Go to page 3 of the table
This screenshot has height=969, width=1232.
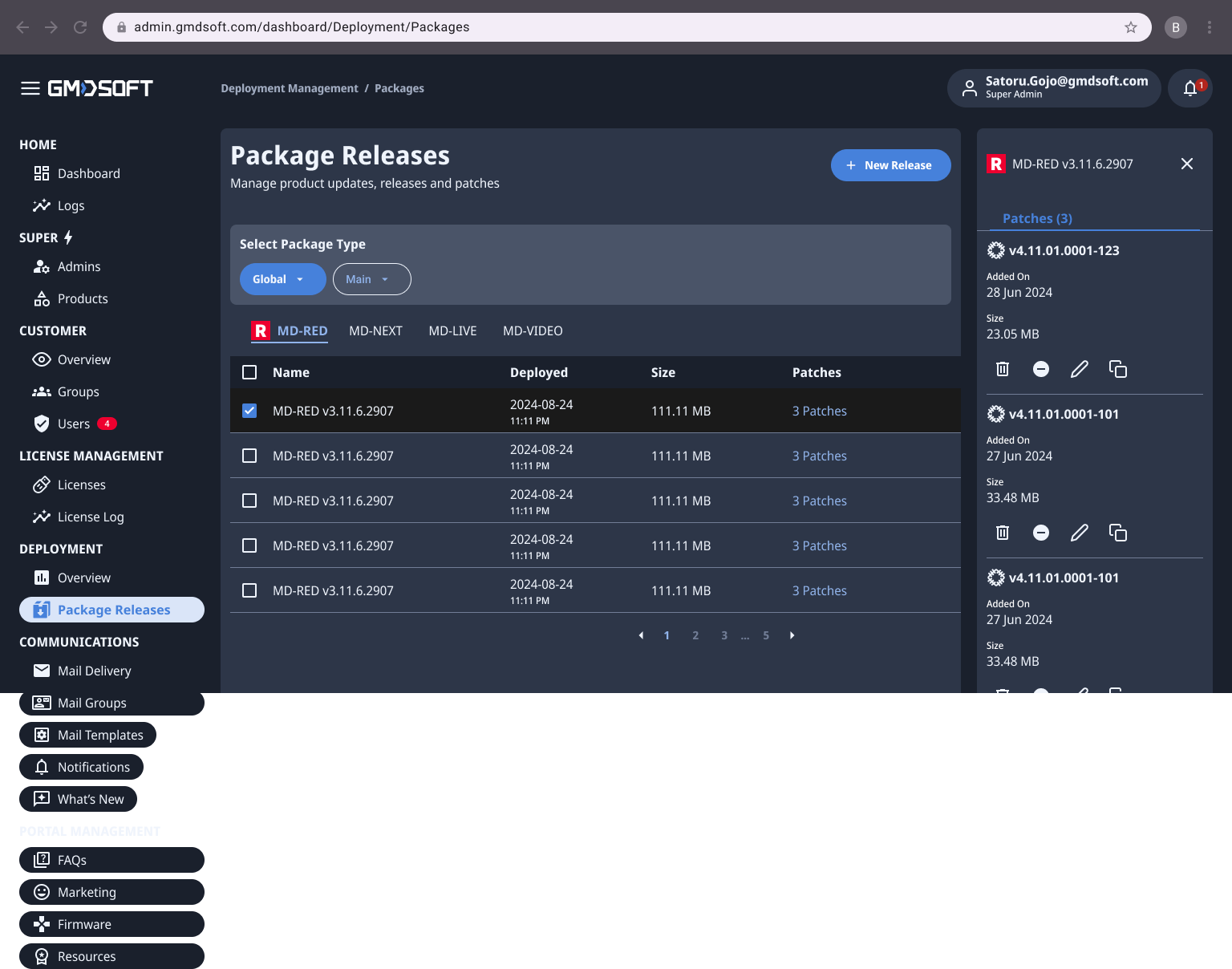[724, 635]
